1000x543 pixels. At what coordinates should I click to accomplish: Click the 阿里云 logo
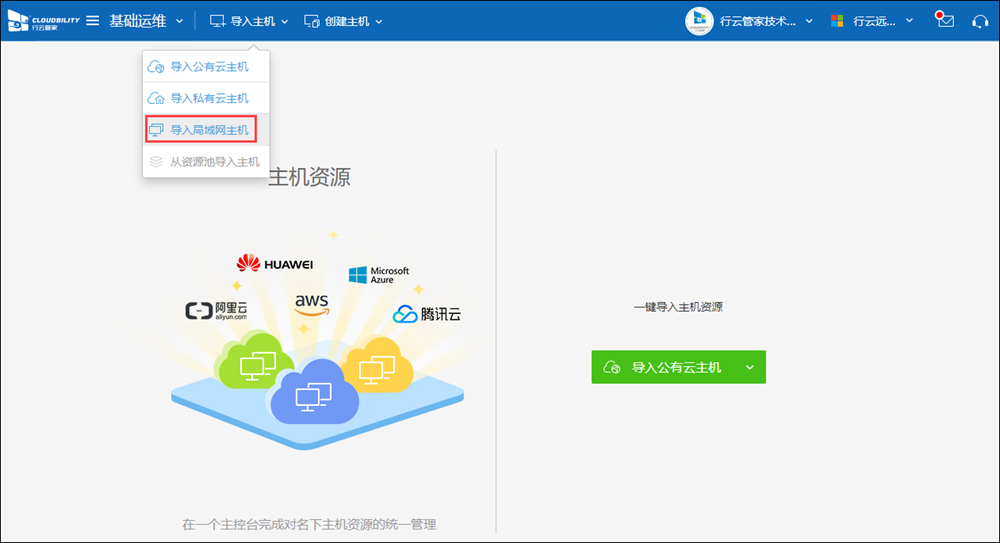tap(216, 311)
